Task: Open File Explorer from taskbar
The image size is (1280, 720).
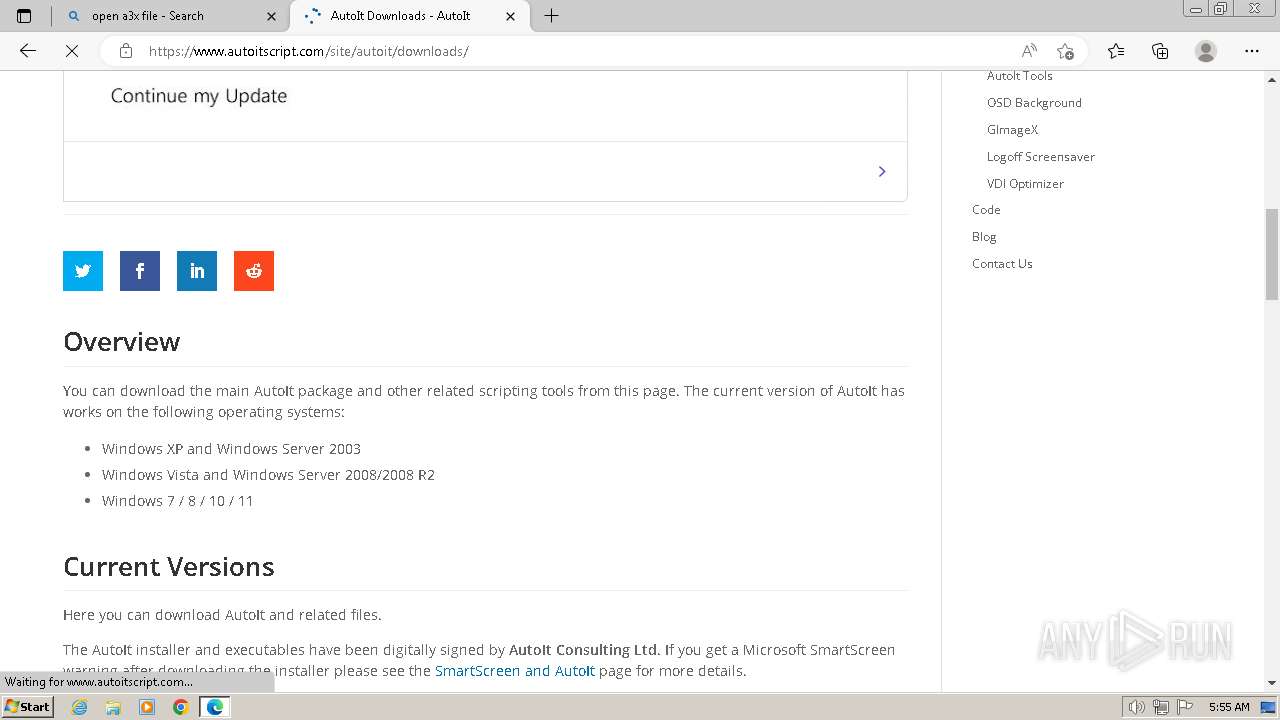Action: [113, 707]
